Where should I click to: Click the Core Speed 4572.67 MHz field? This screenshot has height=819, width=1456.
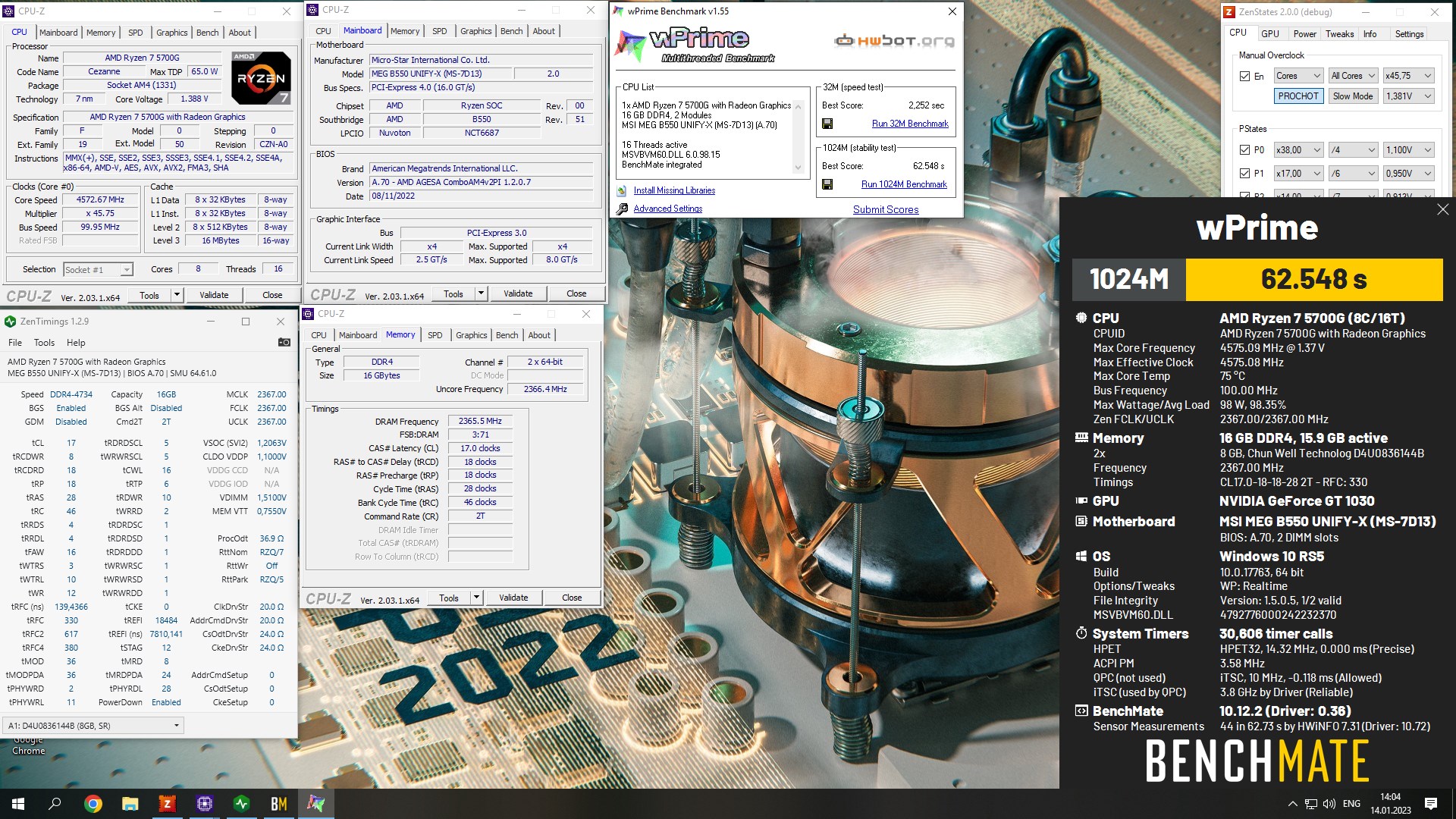99,200
